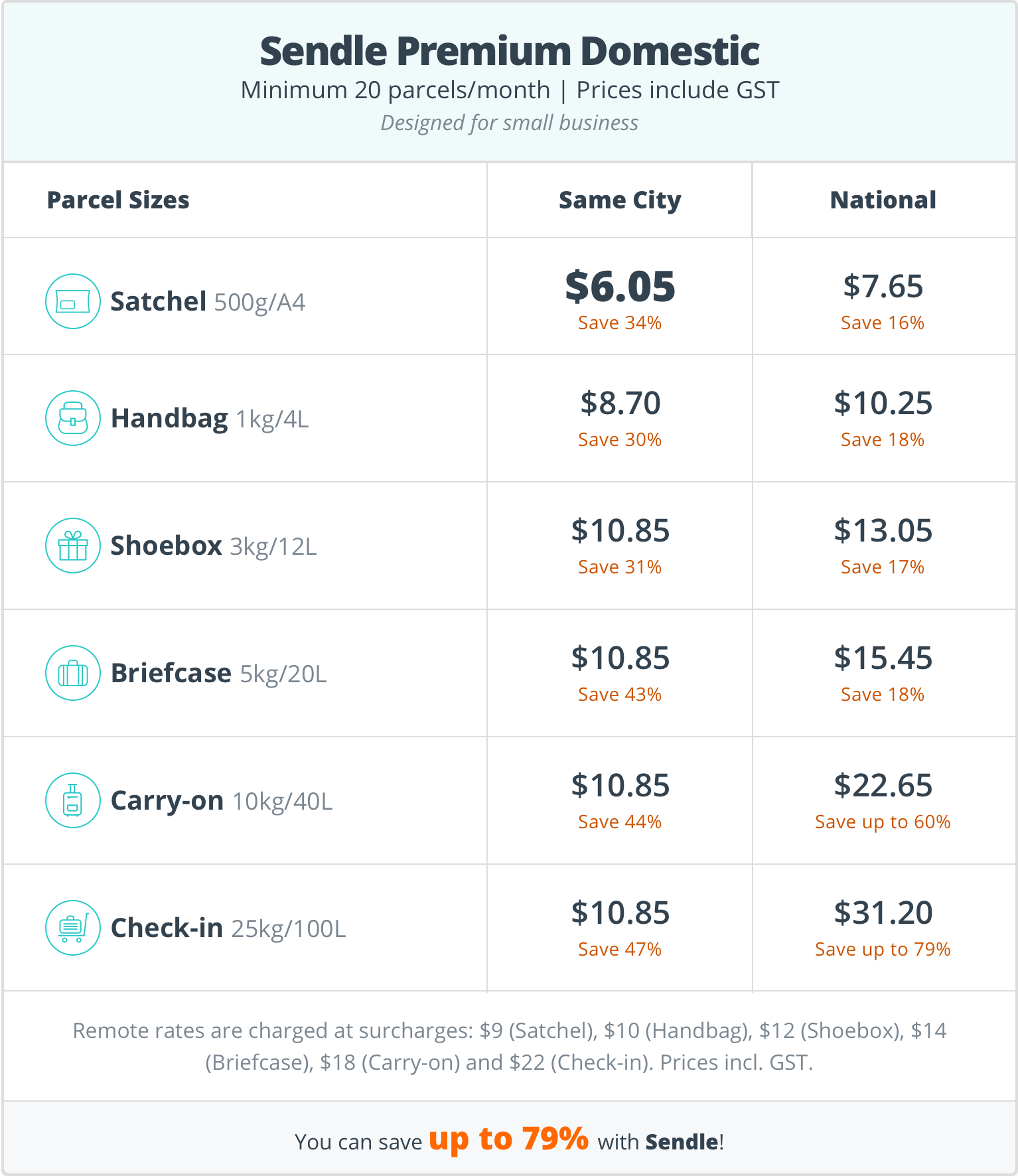
Task: Click the Satchel envelope icon
Action: point(73,301)
